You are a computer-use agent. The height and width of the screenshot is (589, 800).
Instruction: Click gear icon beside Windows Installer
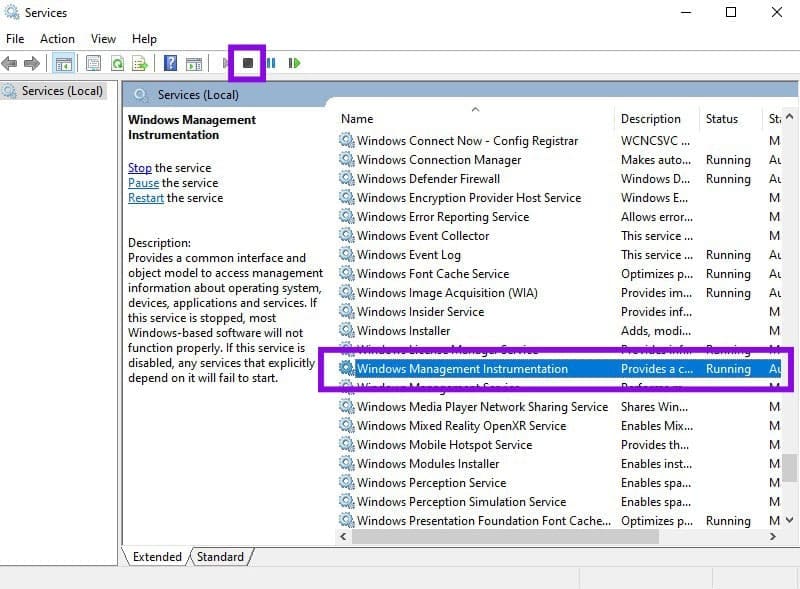[346, 330]
